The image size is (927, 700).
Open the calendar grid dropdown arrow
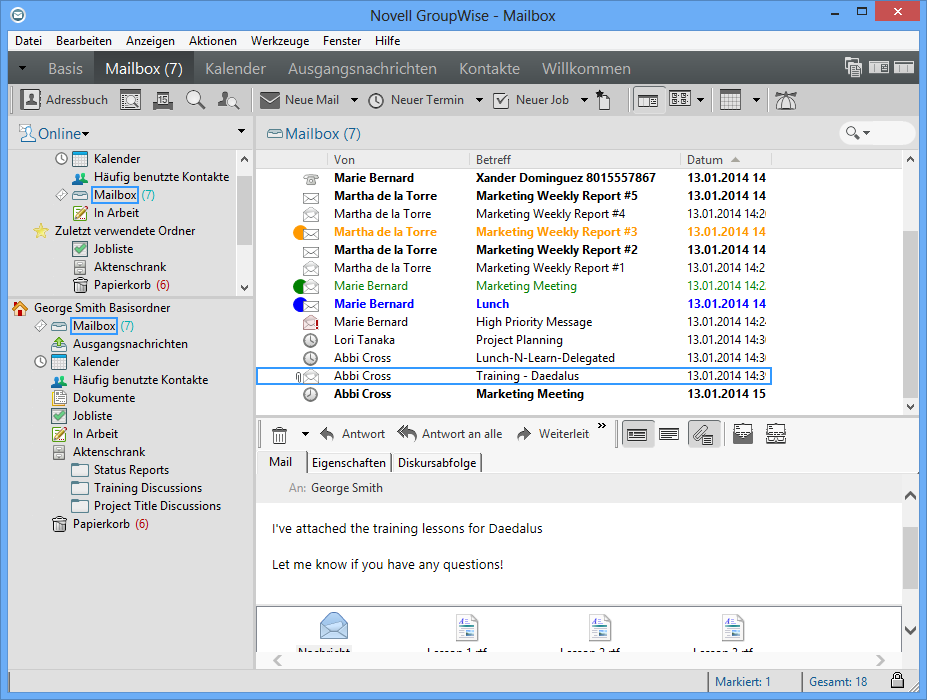coord(756,100)
